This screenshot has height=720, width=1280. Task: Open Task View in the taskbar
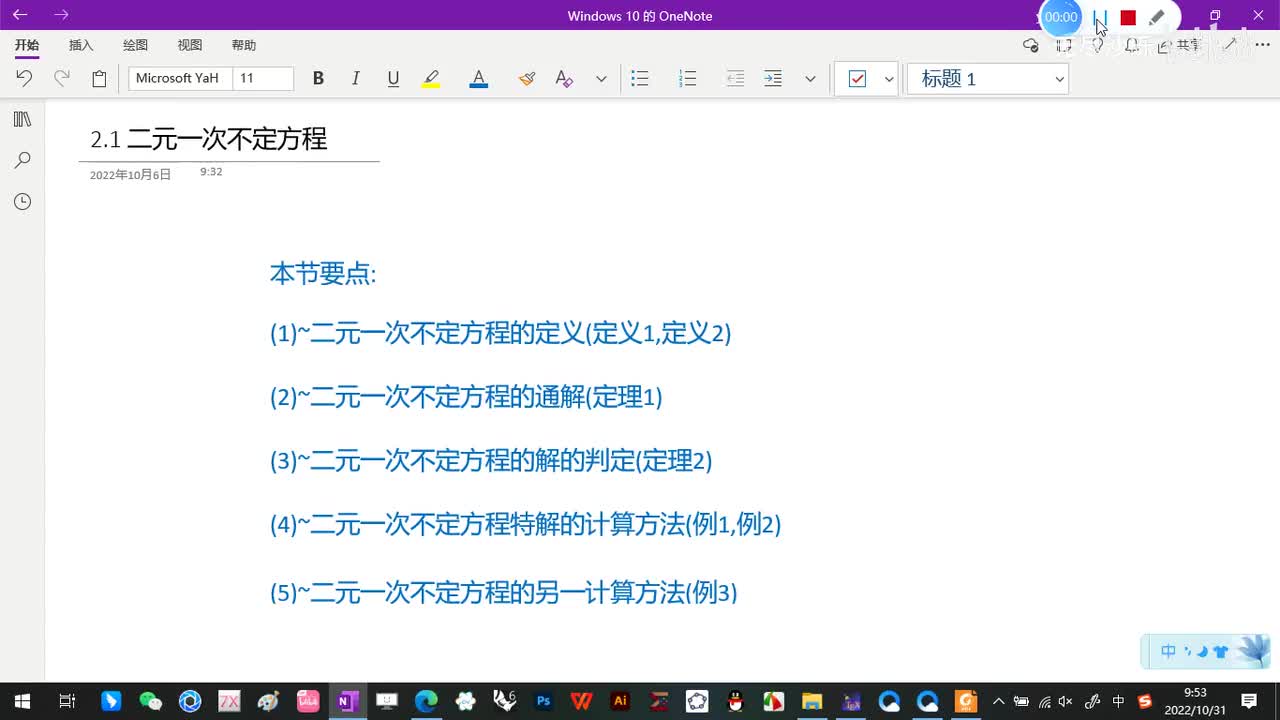67,701
